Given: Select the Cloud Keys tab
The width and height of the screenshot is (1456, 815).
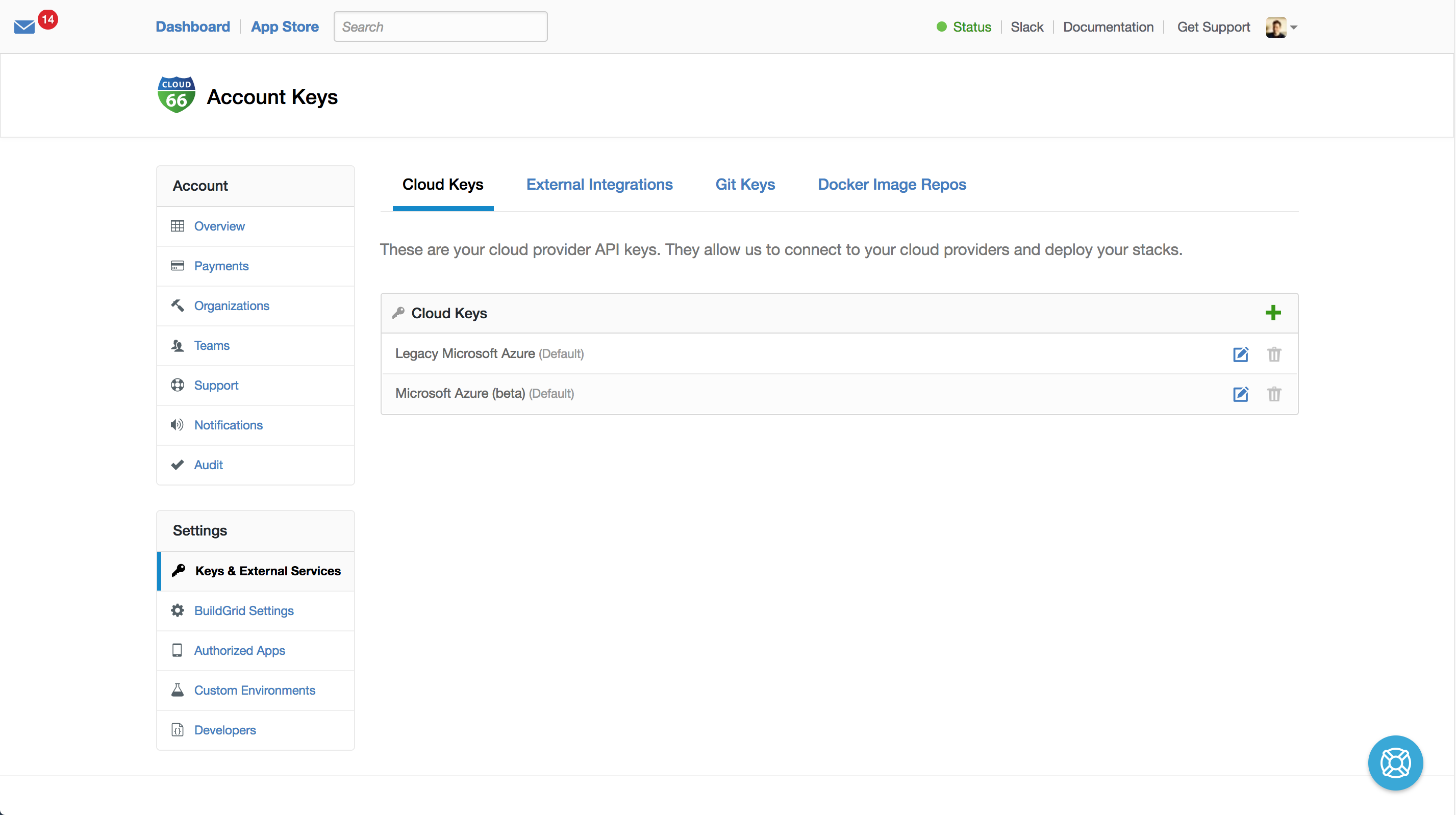Looking at the screenshot, I should coord(443,184).
